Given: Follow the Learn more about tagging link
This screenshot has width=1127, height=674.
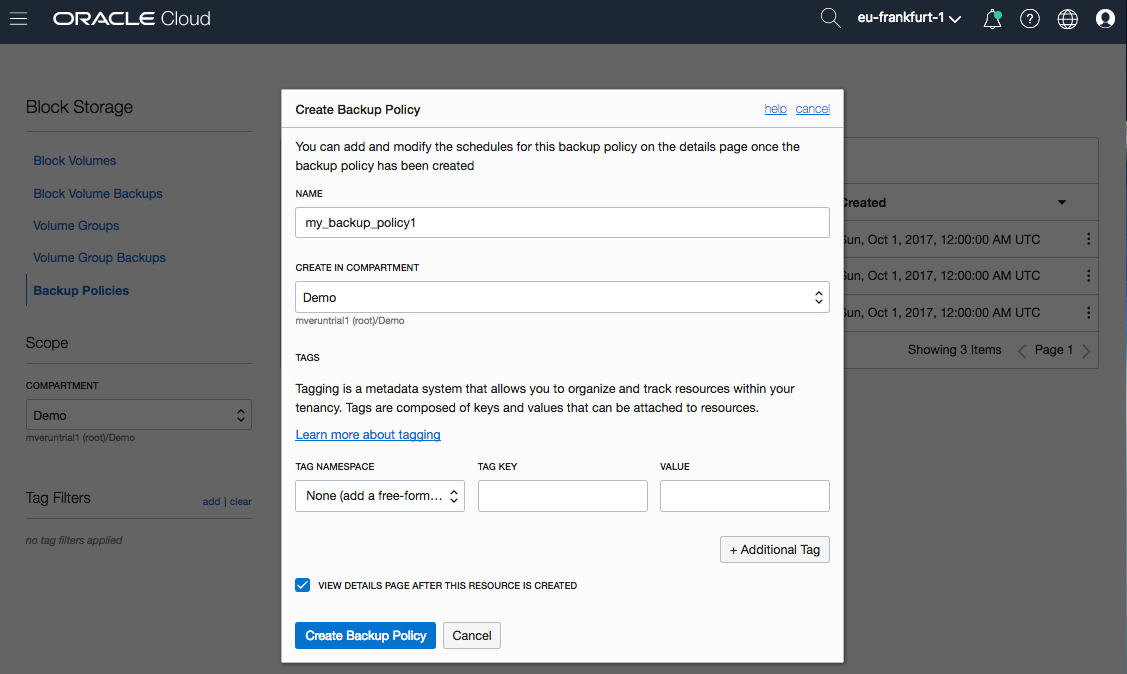Looking at the screenshot, I should [368, 435].
